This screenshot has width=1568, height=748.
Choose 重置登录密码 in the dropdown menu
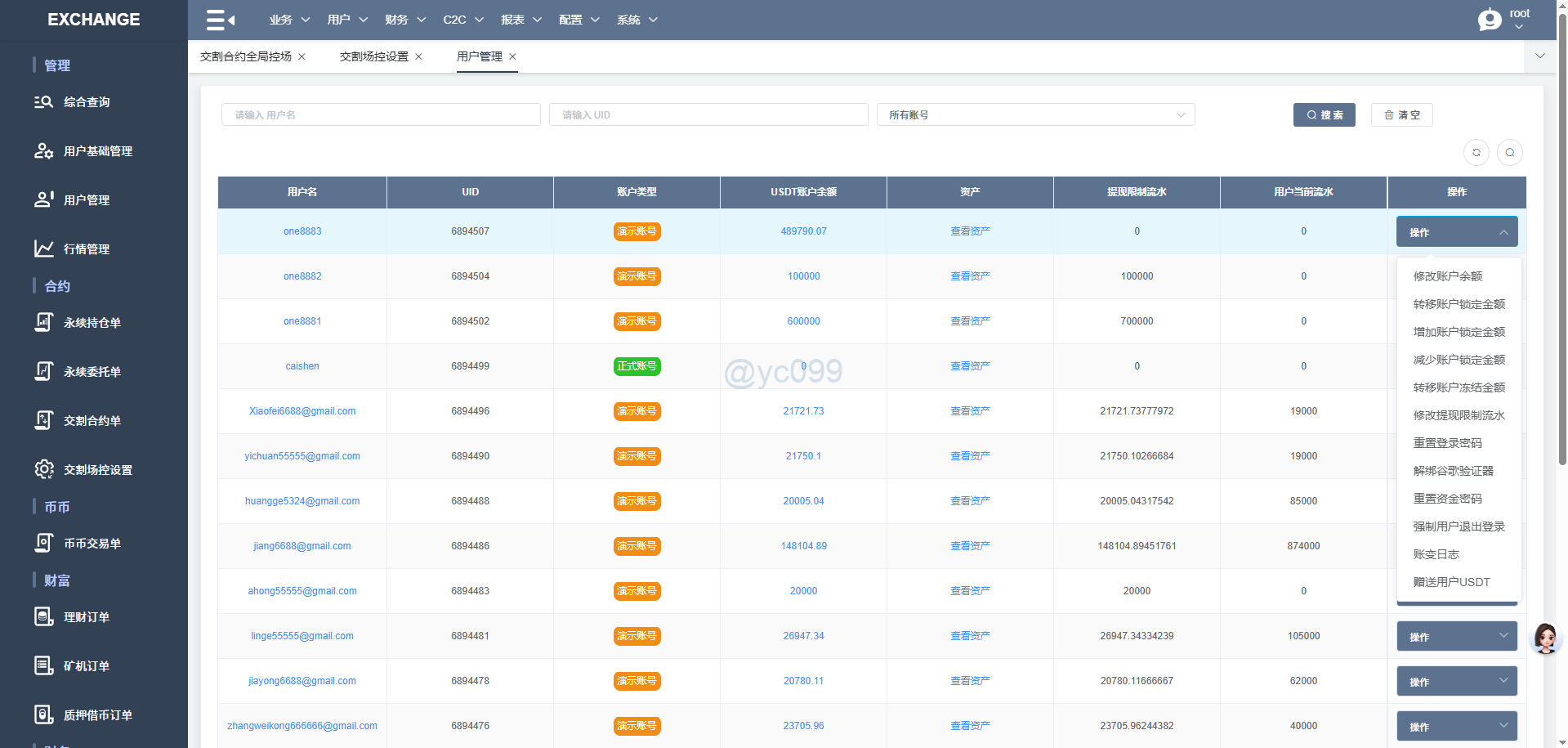pyautogui.click(x=1447, y=443)
